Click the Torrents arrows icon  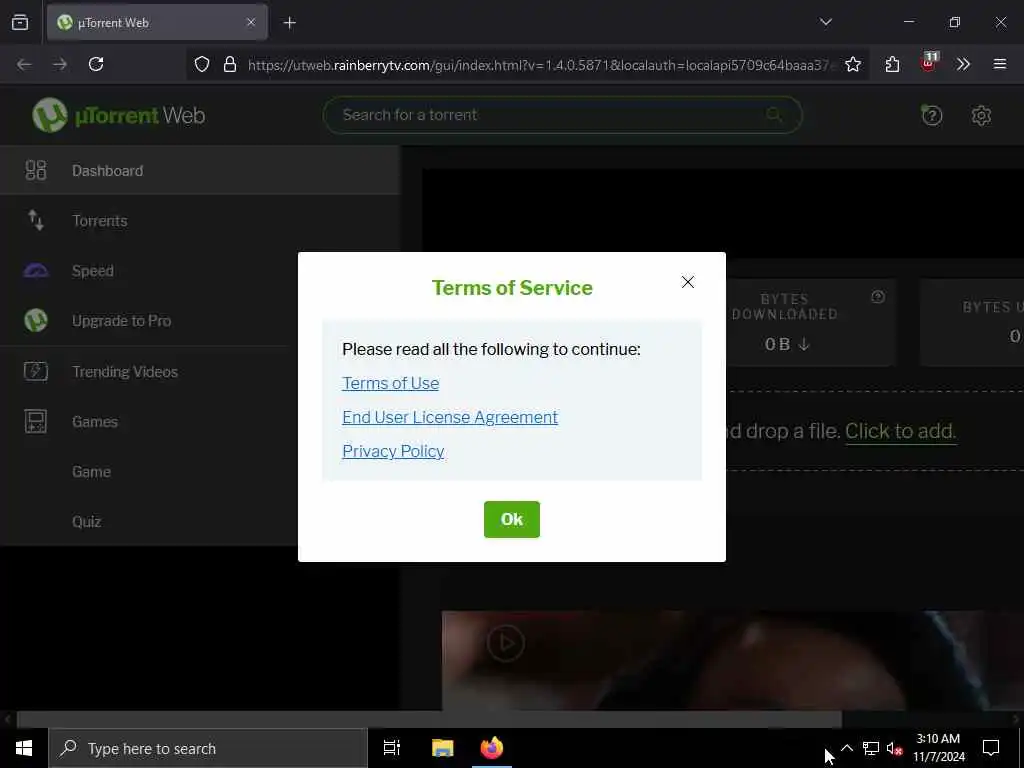coord(36,221)
